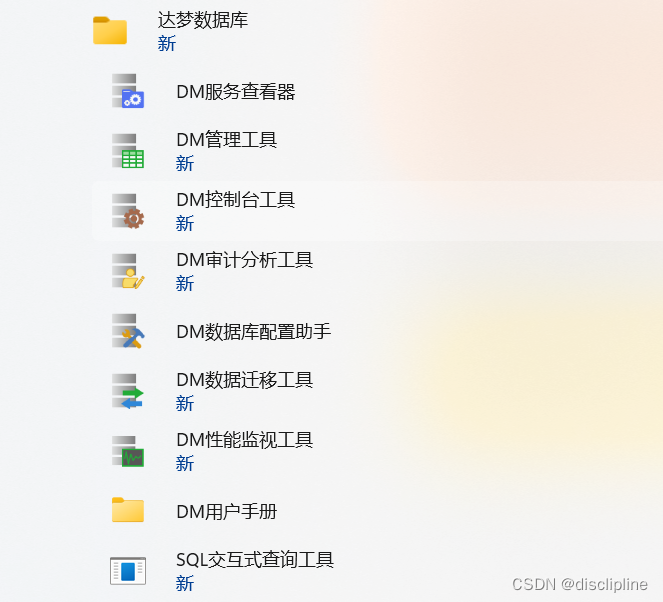Click the DM控制台工具 gear icon

click(128, 211)
